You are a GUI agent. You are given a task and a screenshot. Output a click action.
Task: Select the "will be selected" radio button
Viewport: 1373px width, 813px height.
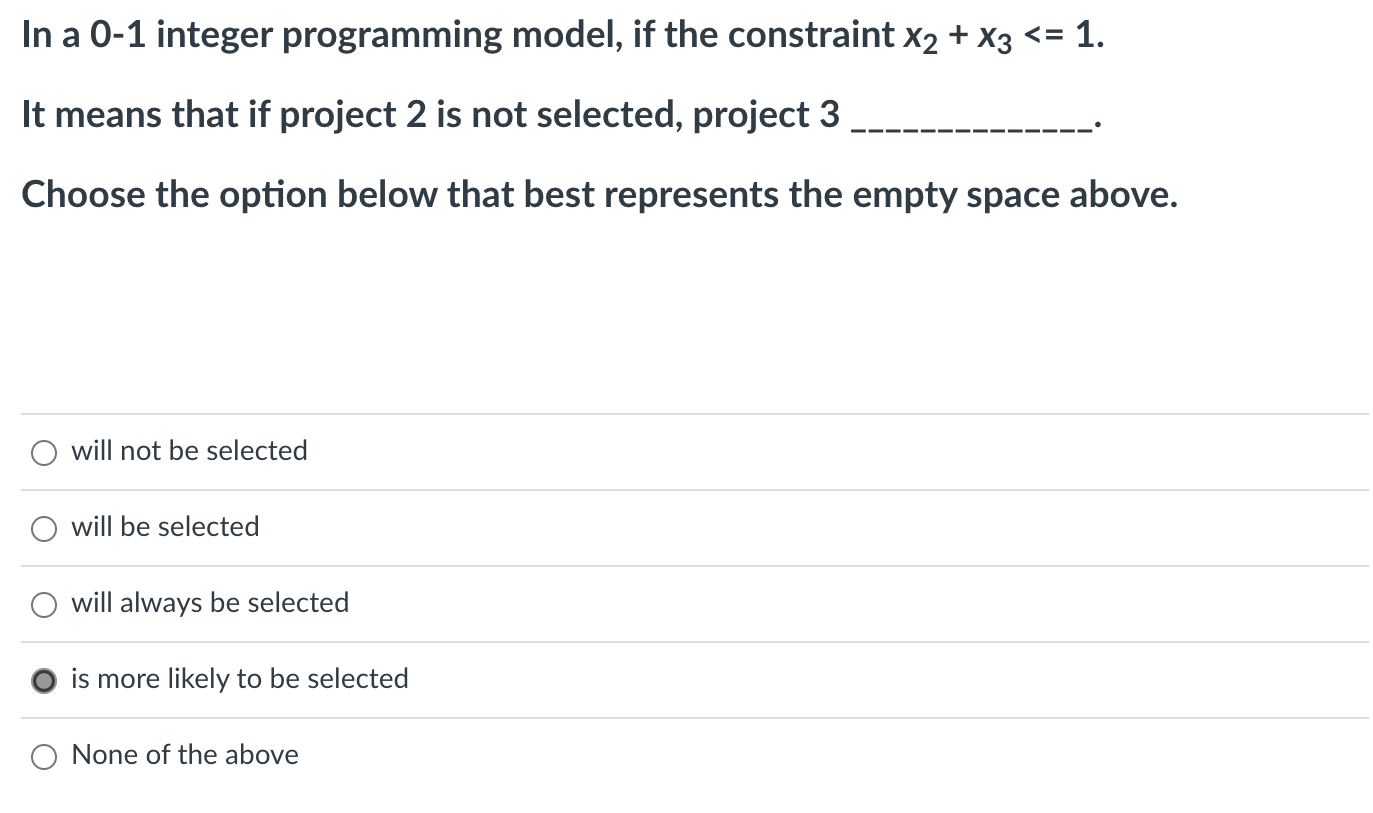[x=44, y=528]
